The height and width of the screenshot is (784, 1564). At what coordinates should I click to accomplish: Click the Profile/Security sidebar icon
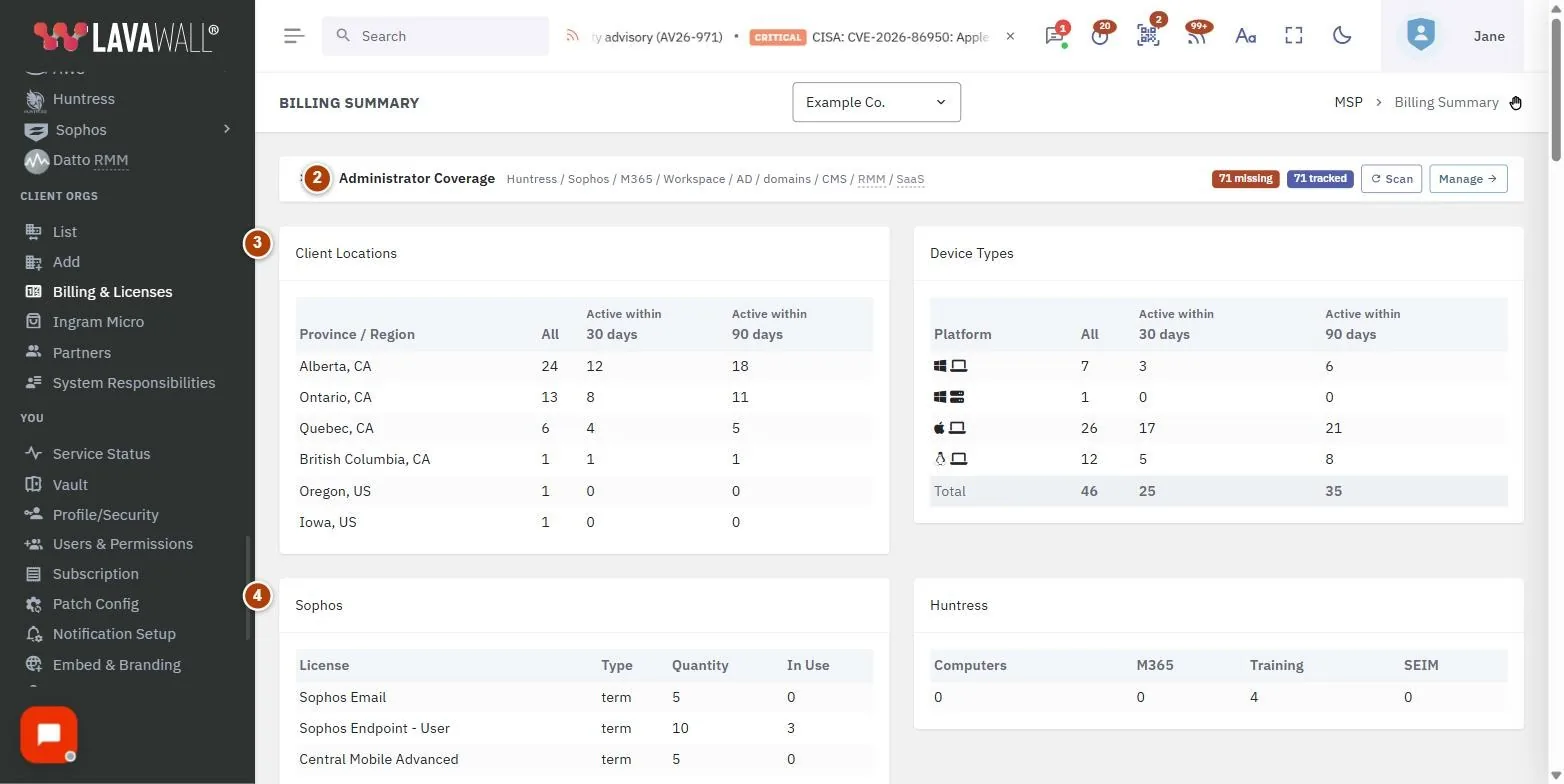[x=34, y=514]
